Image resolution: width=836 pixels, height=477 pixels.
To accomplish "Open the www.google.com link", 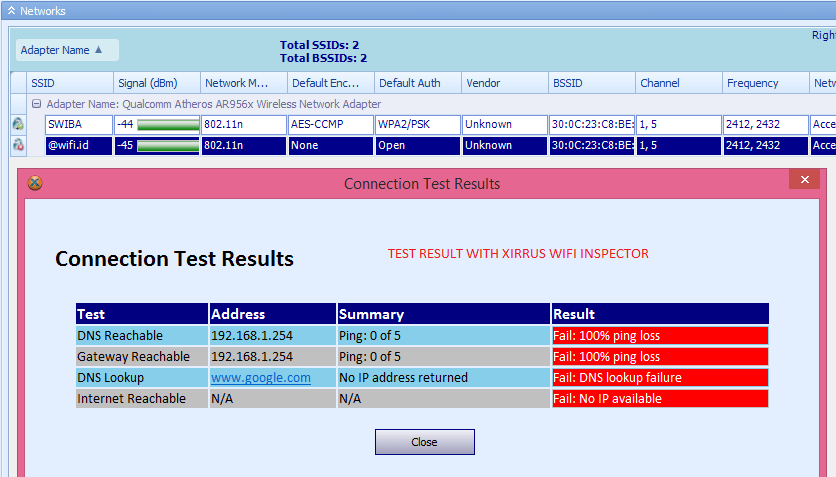I will [260, 378].
